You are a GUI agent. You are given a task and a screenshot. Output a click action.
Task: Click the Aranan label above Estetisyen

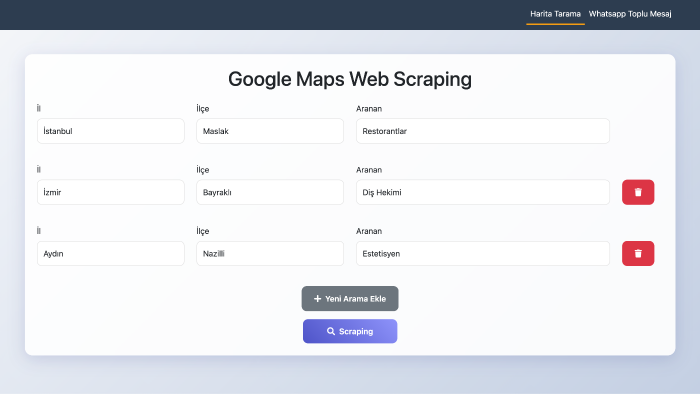click(x=369, y=231)
